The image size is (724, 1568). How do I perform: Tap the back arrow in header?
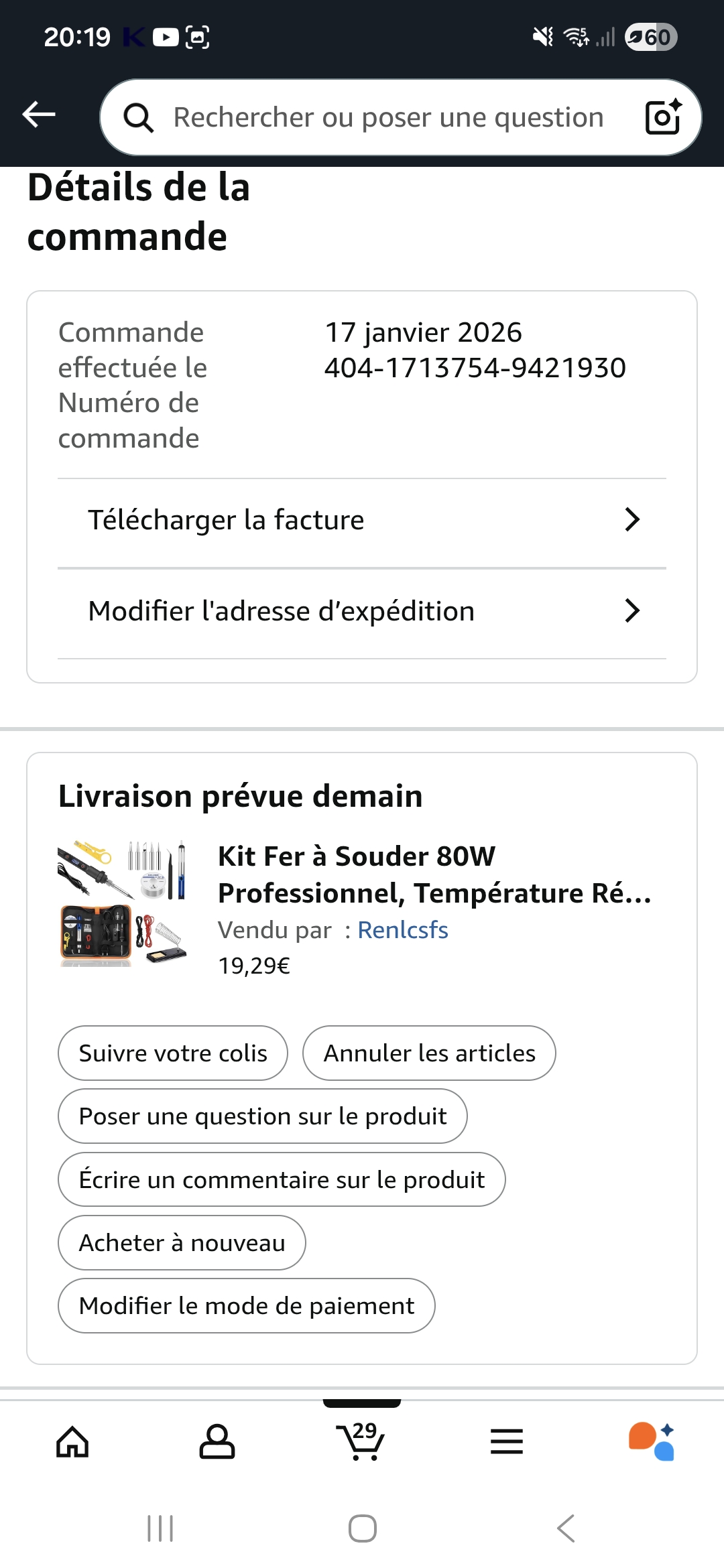39,115
